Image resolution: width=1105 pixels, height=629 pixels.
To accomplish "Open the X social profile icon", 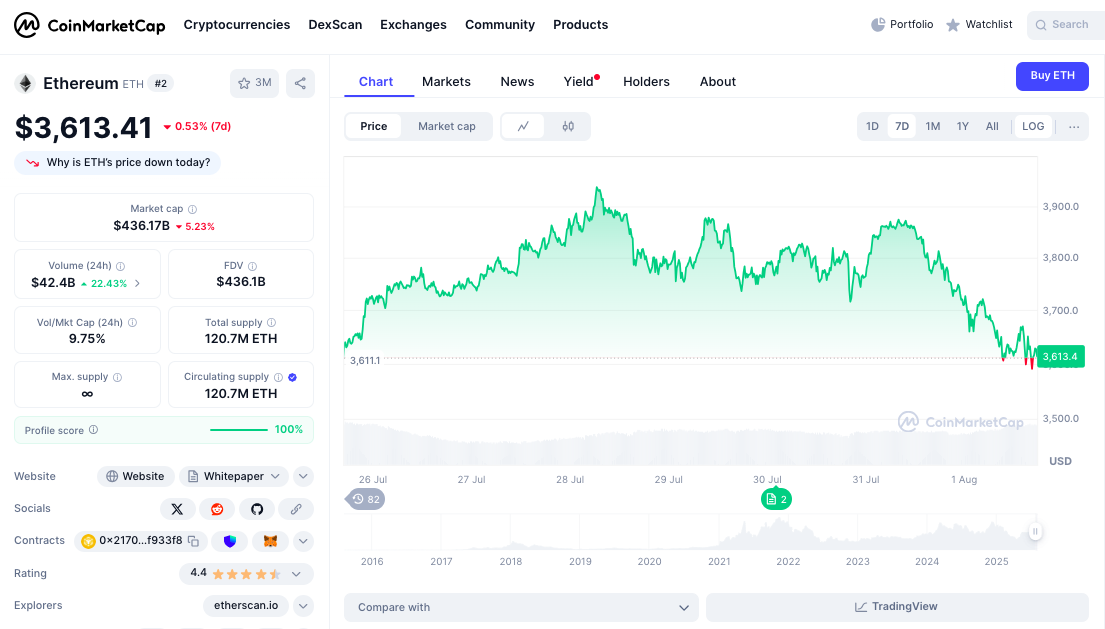I will [177, 509].
